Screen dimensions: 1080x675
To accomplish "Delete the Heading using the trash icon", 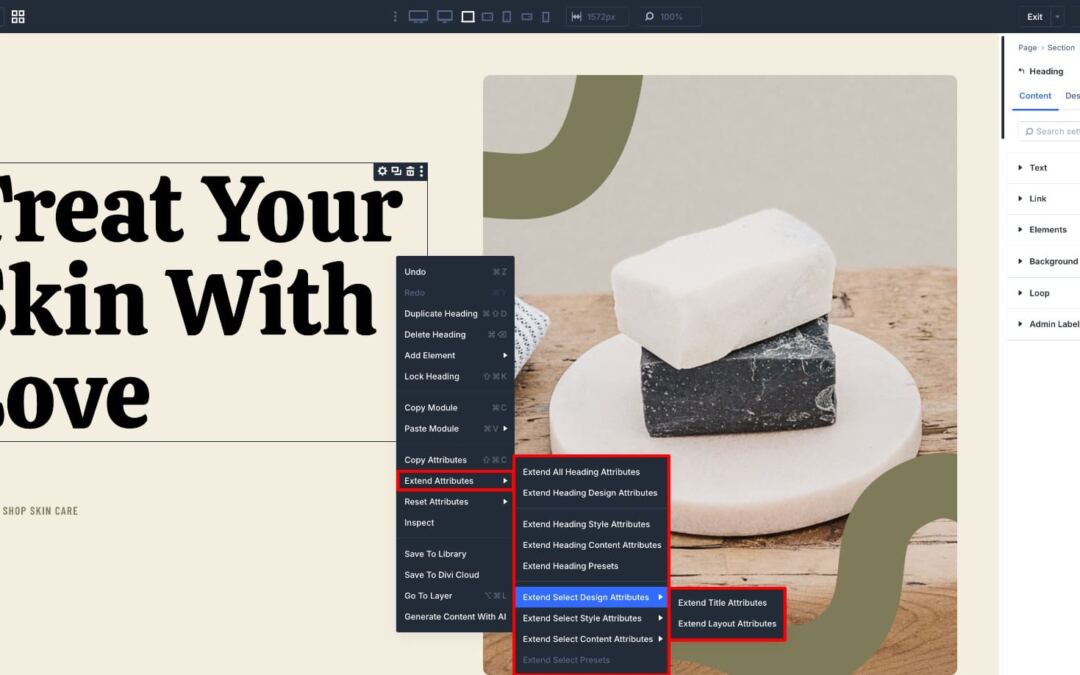I will point(409,171).
